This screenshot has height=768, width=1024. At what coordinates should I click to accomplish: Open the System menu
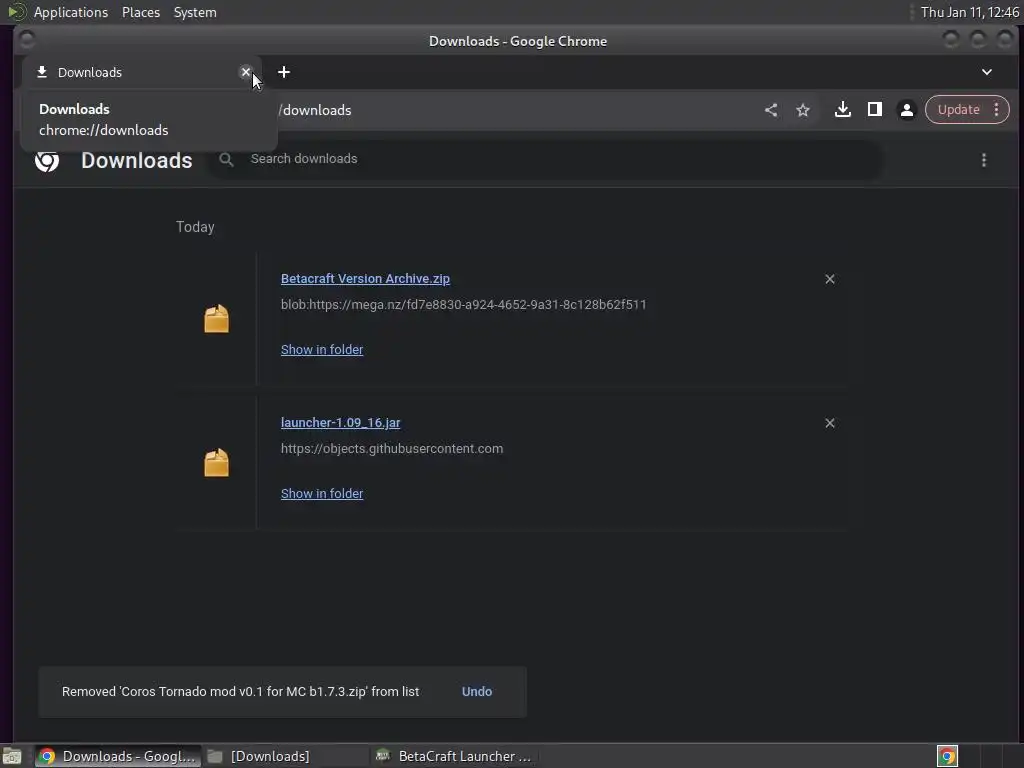pyautogui.click(x=195, y=12)
